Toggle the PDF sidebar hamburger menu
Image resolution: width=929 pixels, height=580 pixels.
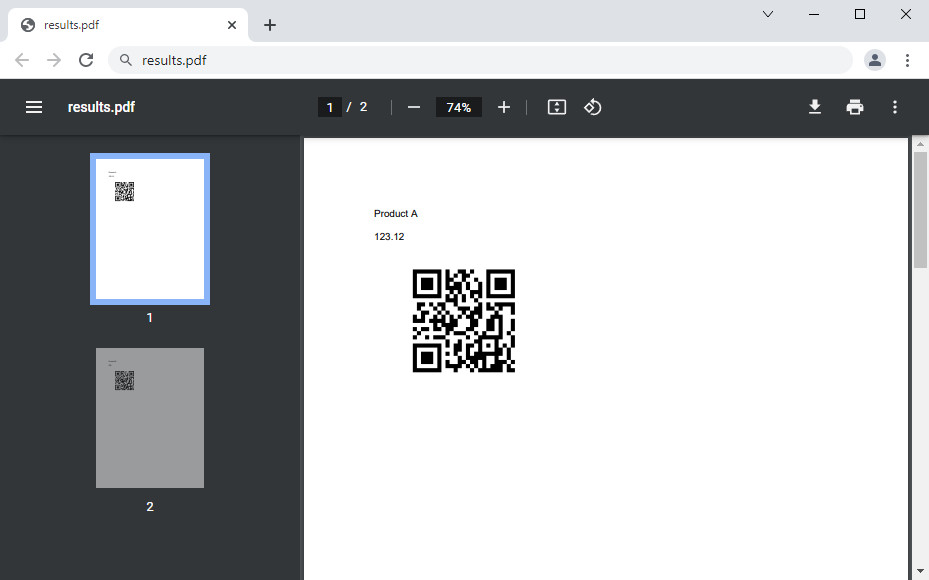click(x=34, y=107)
